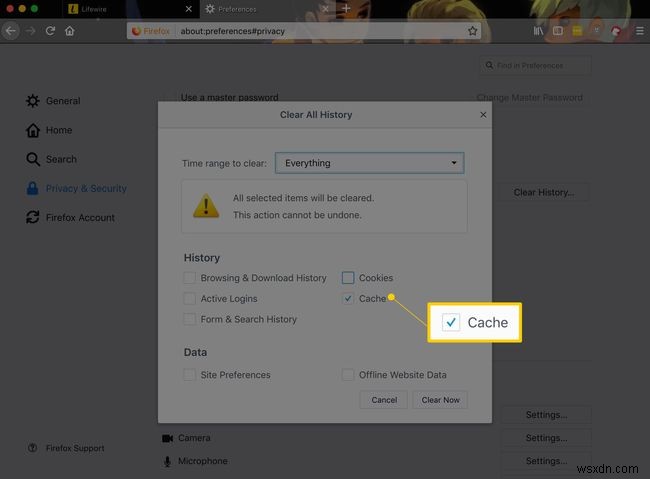The width and height of the screenshot is (650, 479).
Task: Click in Find in Preferences search field
Action: [x=535, y=66]
